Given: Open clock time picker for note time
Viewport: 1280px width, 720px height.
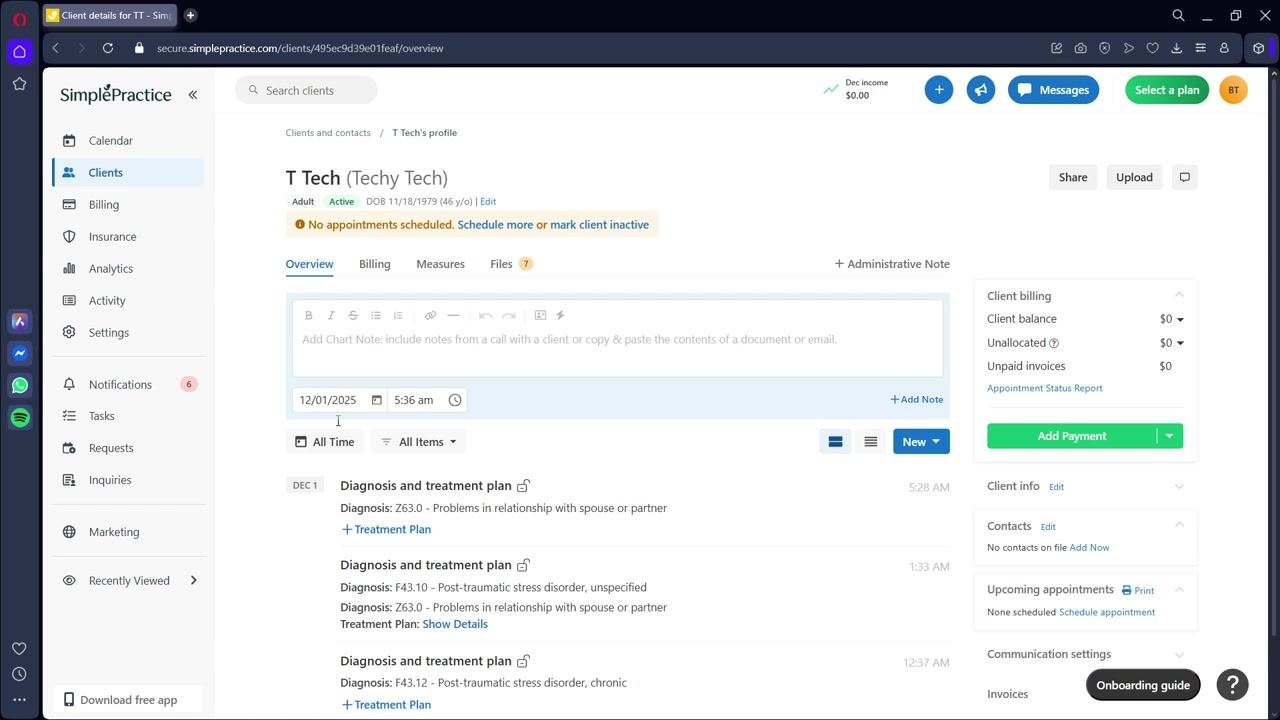Looking at the screenshot, I should (x=455, y=400).
